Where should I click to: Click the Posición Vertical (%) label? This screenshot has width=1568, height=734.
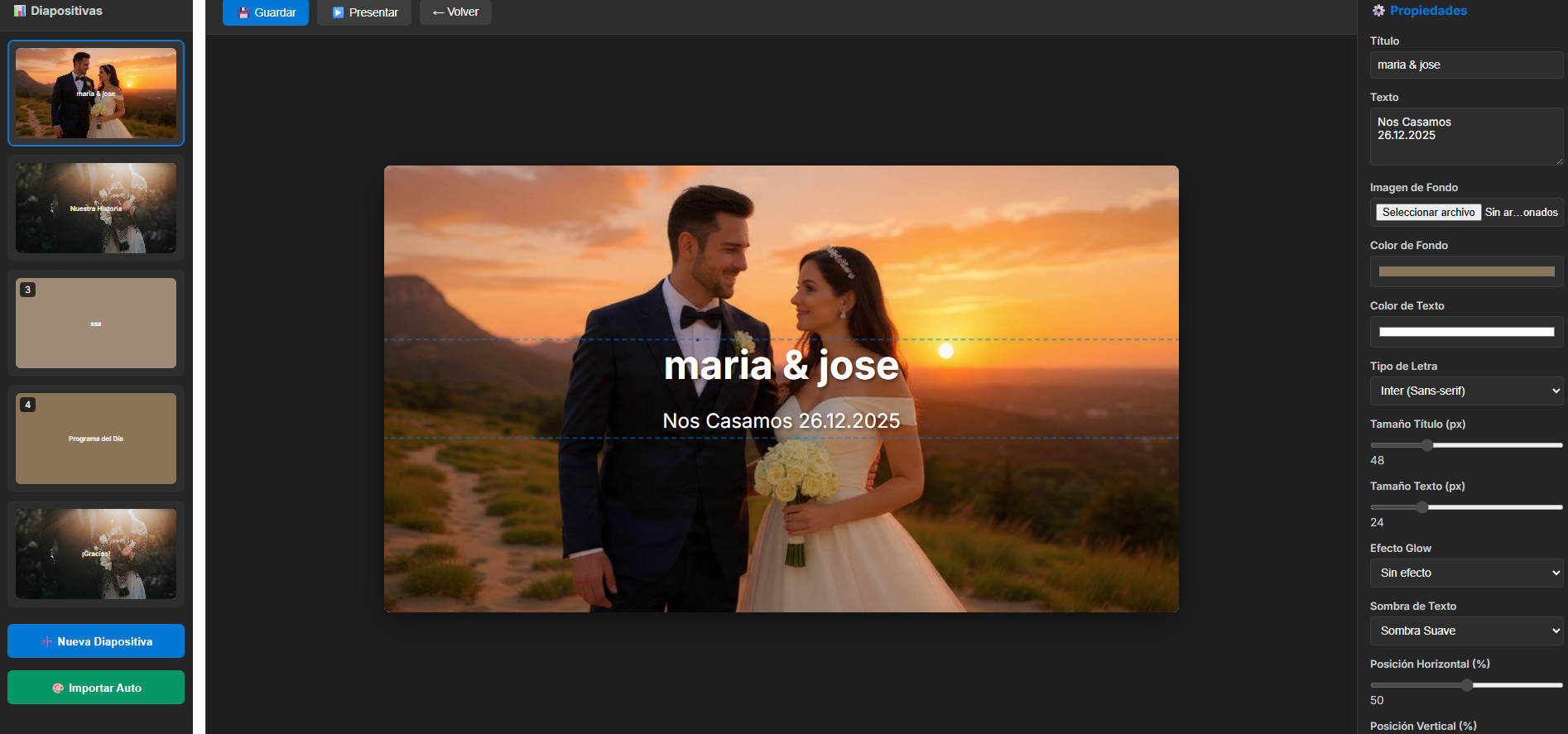pyautogui.click(x=1423, y=726)
